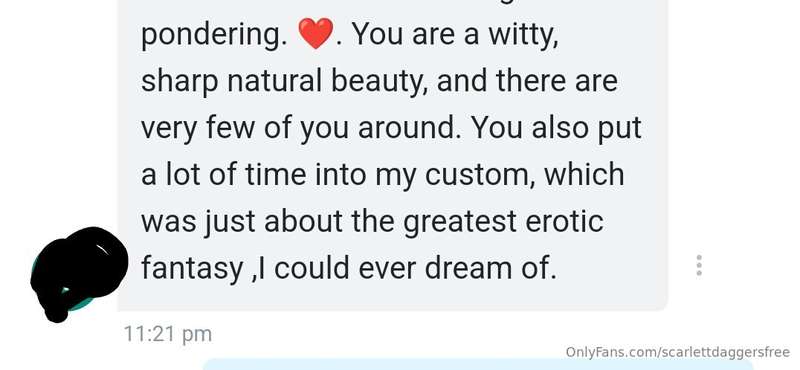Click the words "and there are"
800x370 pixels.
(527, 82)
